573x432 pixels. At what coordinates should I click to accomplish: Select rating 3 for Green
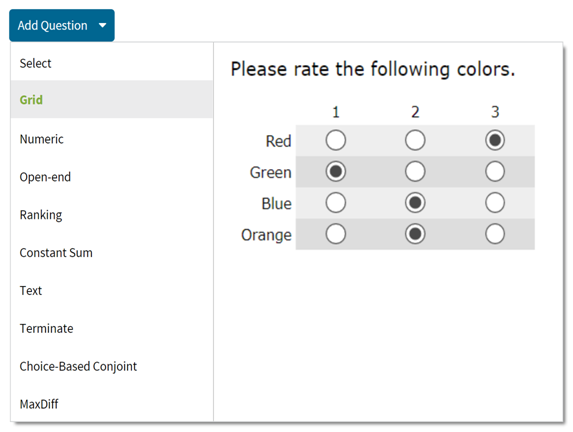495,171
